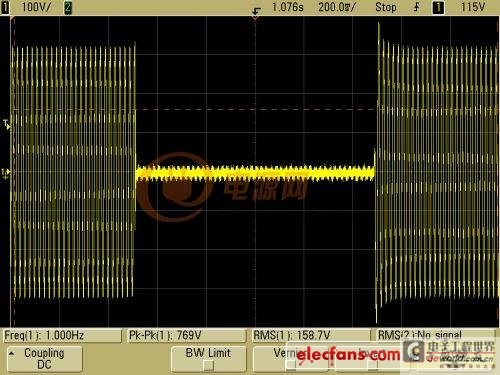Click the 115V trigger level readout

[473, 7]
